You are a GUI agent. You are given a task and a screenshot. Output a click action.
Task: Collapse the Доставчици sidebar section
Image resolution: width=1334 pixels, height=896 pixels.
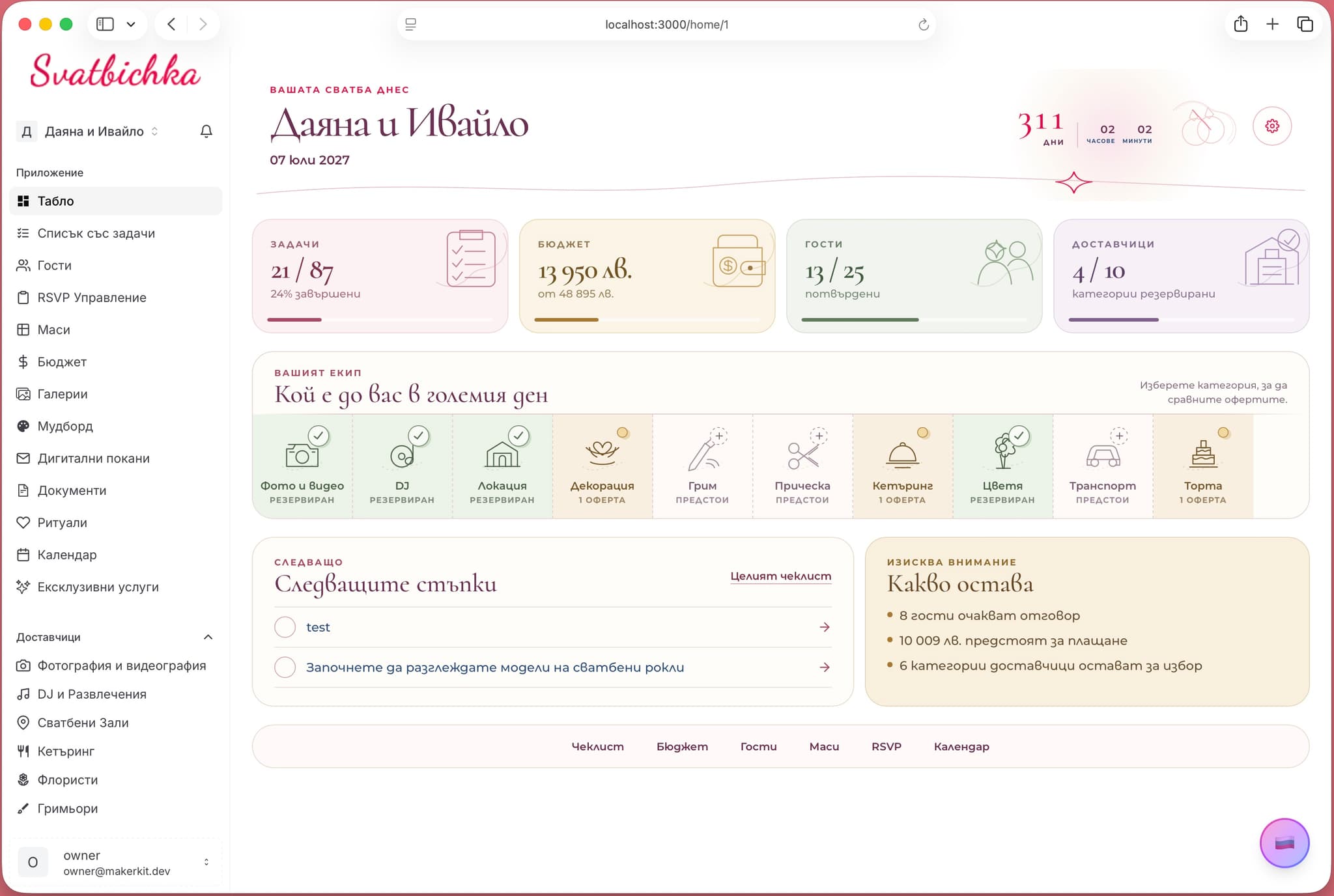pyautogui.click(x=208, y=637)
